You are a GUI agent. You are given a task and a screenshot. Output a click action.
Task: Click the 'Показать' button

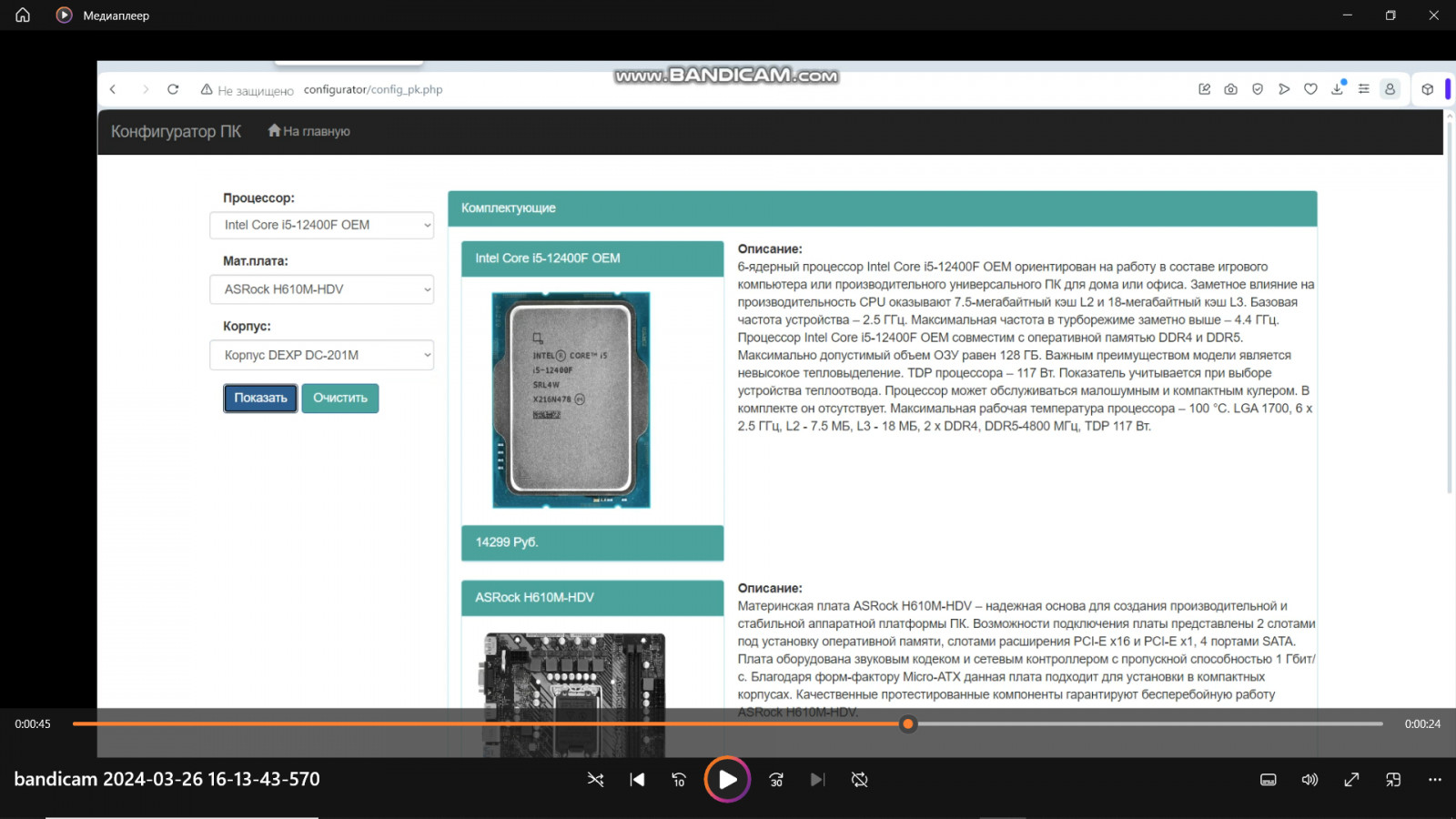[x=260, y=398]
